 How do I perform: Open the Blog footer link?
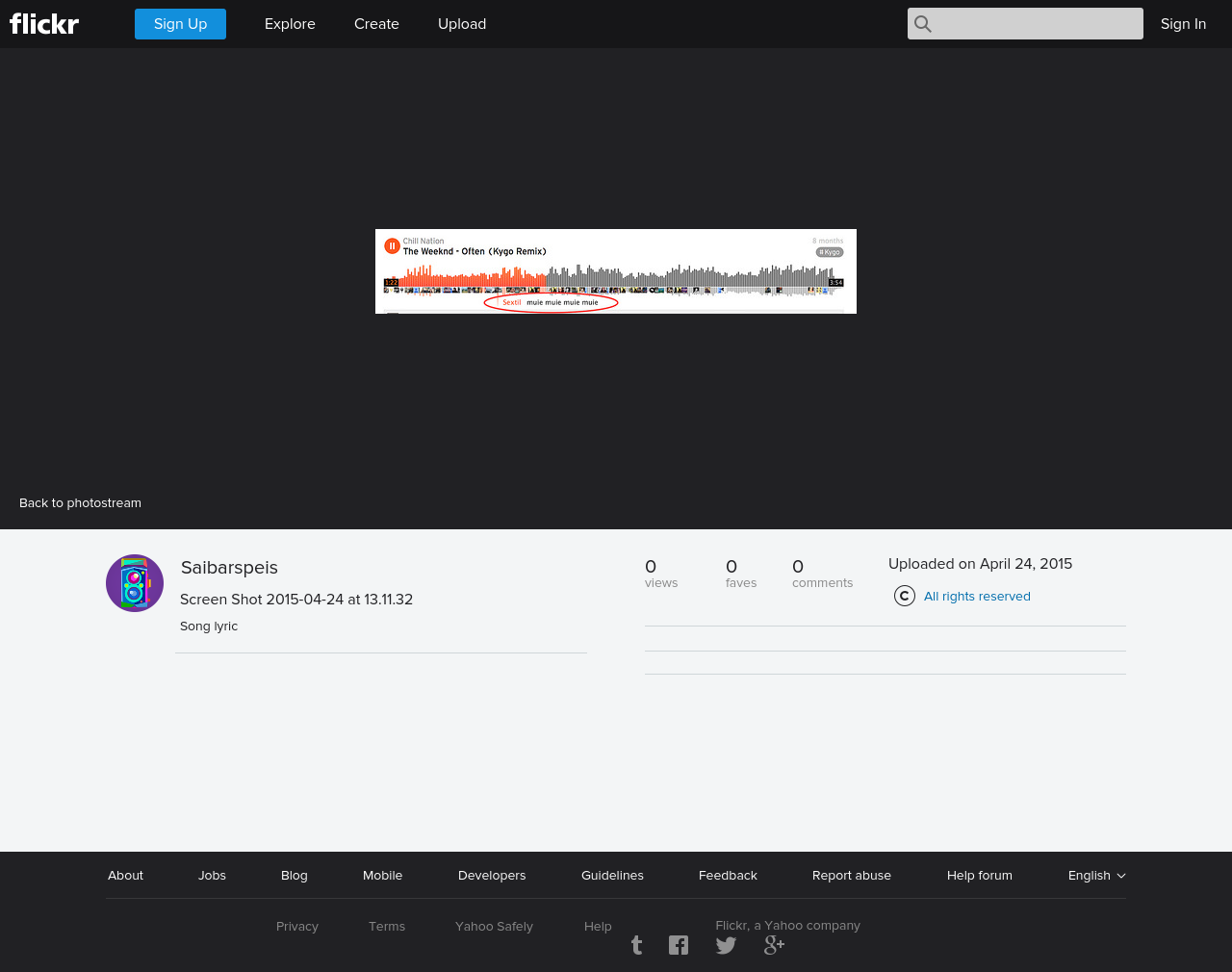tap(295, 875)
